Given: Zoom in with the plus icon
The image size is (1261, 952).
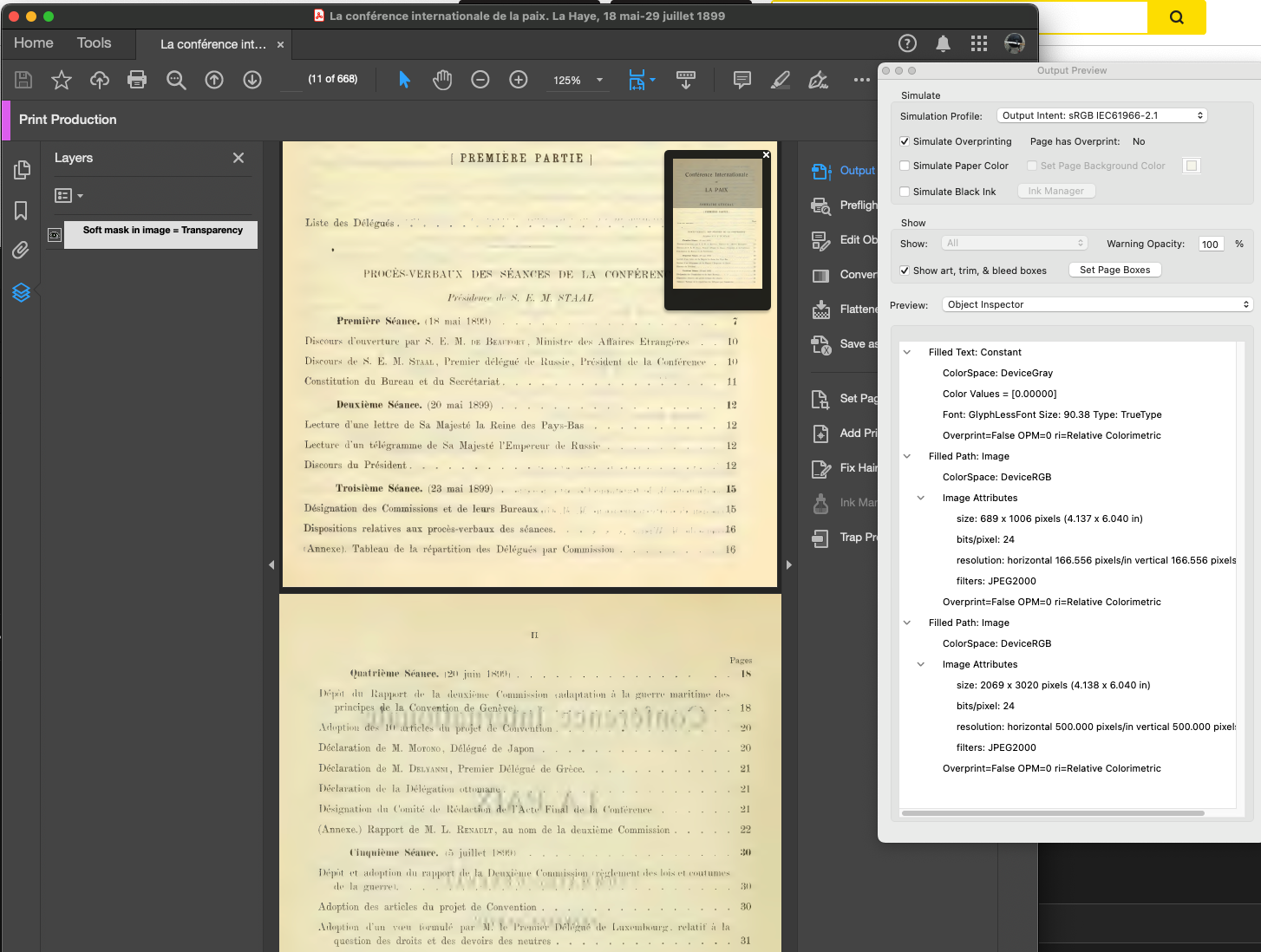Looking at the screenshot, I should click(519, 80).
